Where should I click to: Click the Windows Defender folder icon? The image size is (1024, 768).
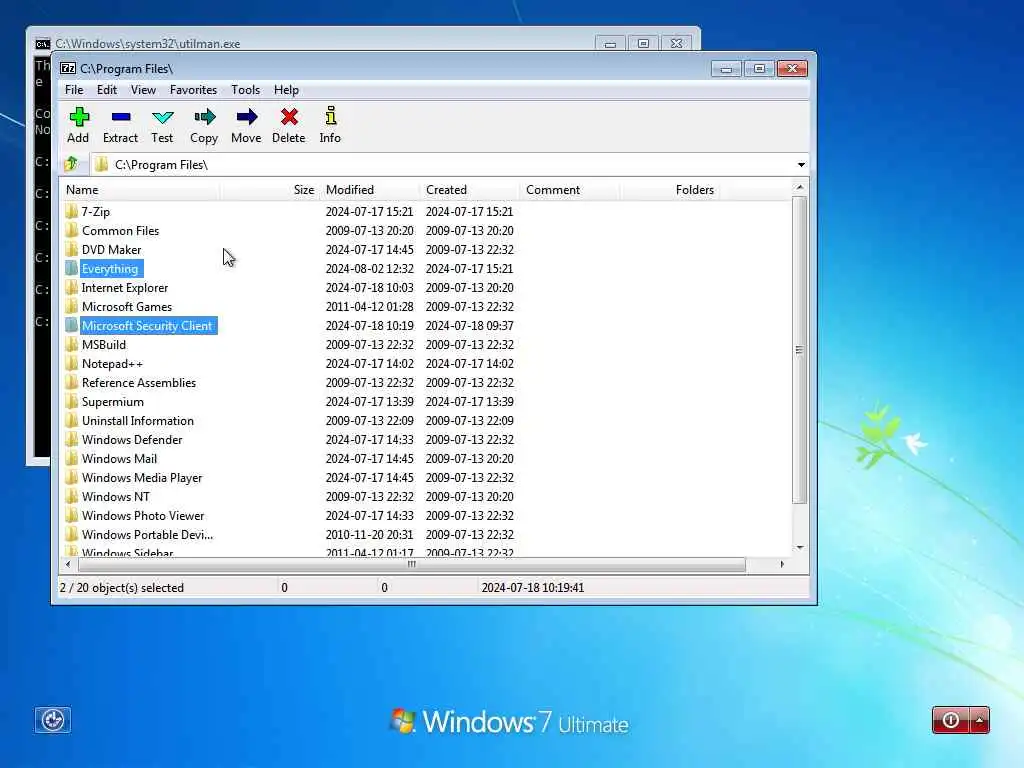(72, 440)
